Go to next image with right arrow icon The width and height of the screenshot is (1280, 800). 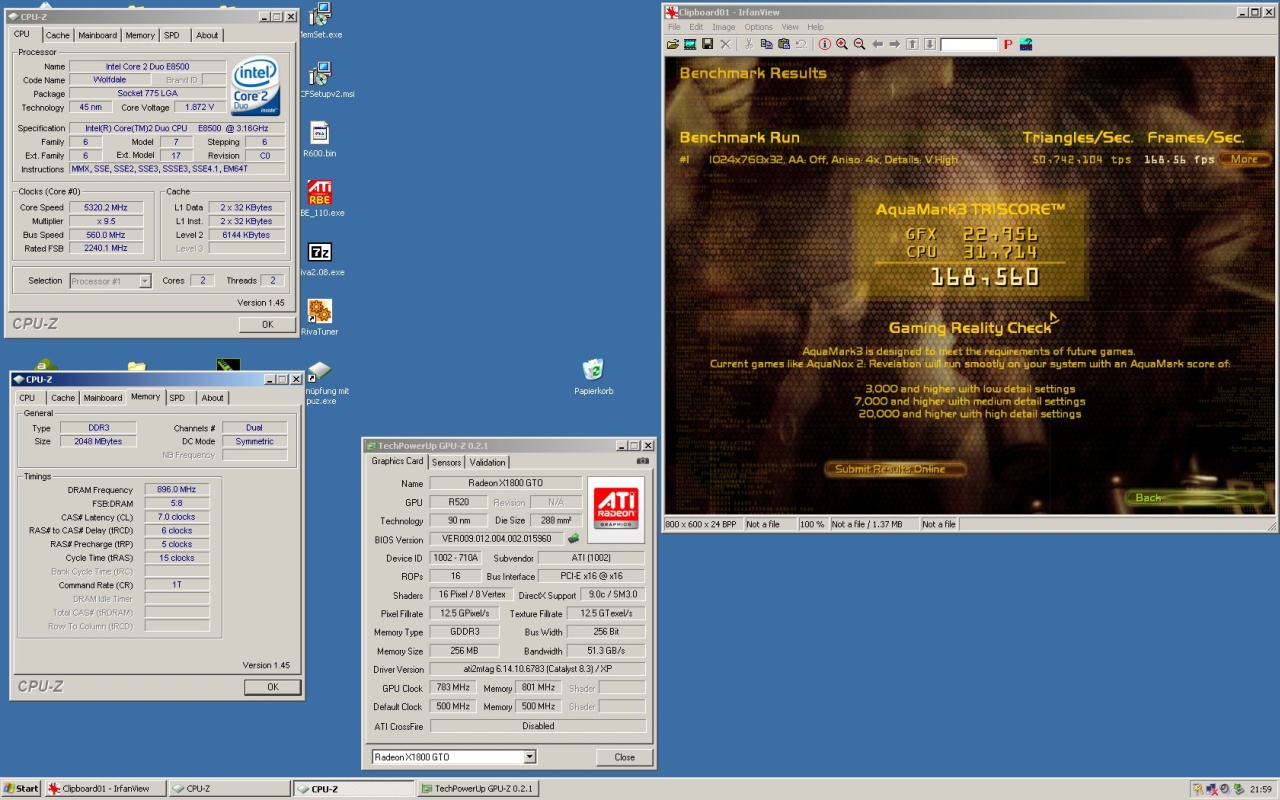pos(894,44)
